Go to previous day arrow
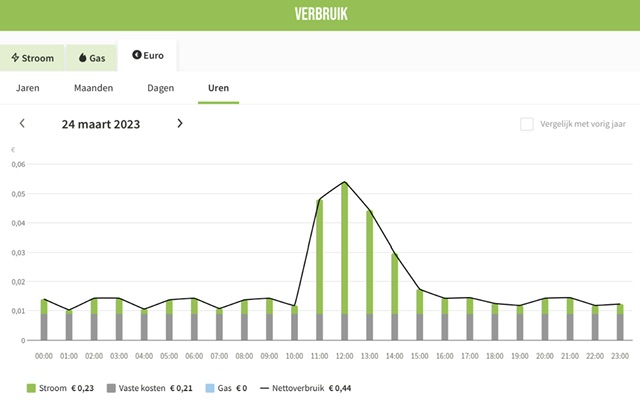The width and height of the screenshot is (640, 409). click(22, 123)
